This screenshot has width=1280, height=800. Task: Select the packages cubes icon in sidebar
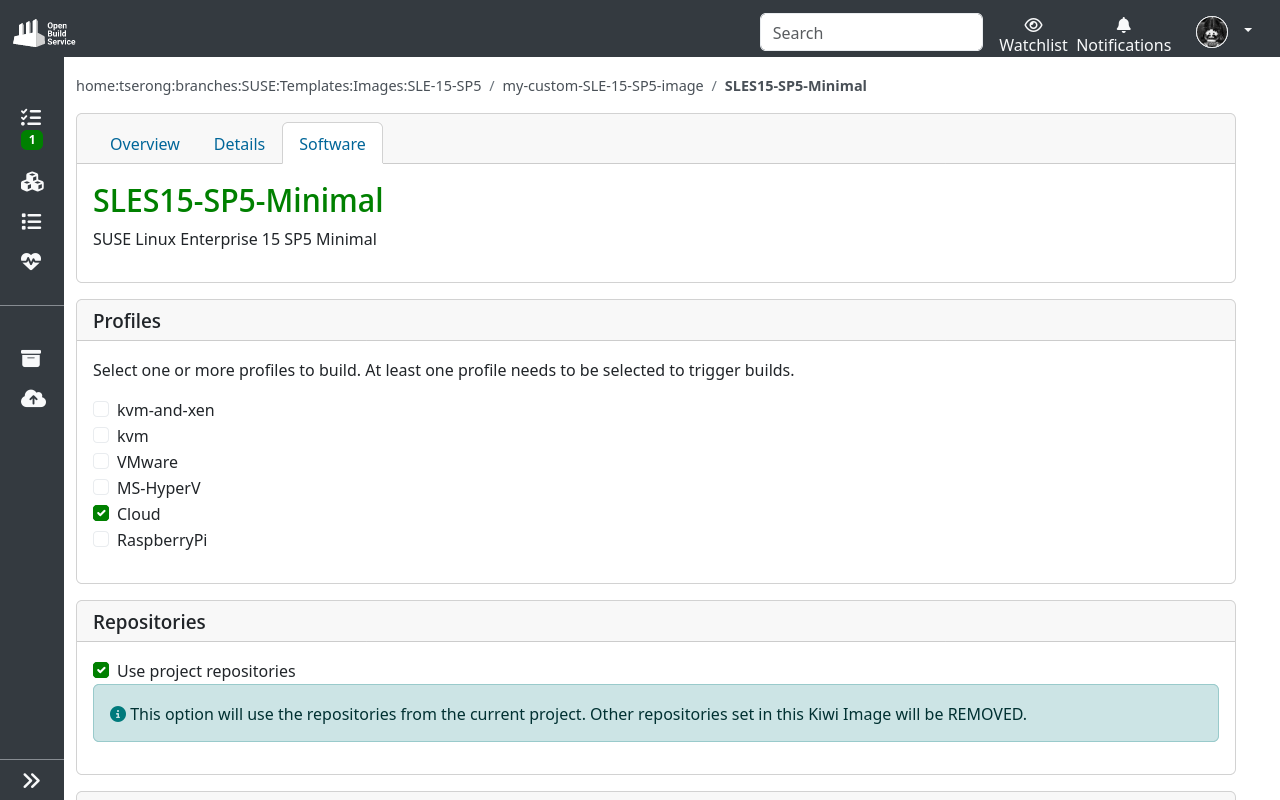pyautogui.click(x=31, y=181)
